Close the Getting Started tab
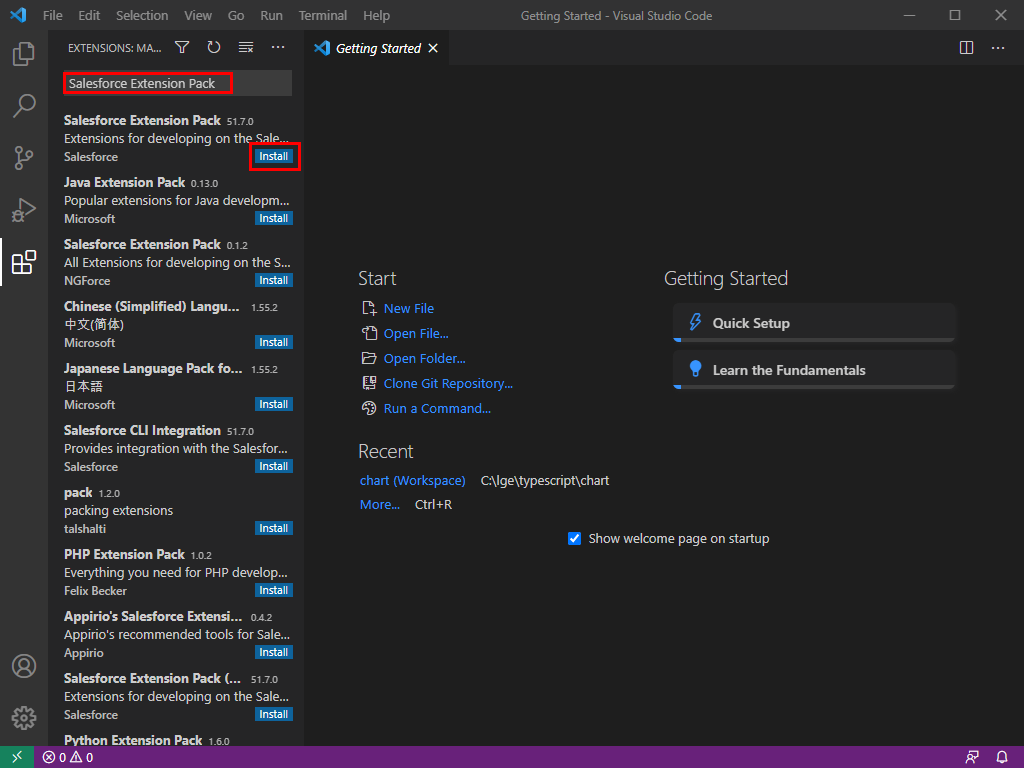The height and width of the screenshot is (768, 1024). coord(433,48)
